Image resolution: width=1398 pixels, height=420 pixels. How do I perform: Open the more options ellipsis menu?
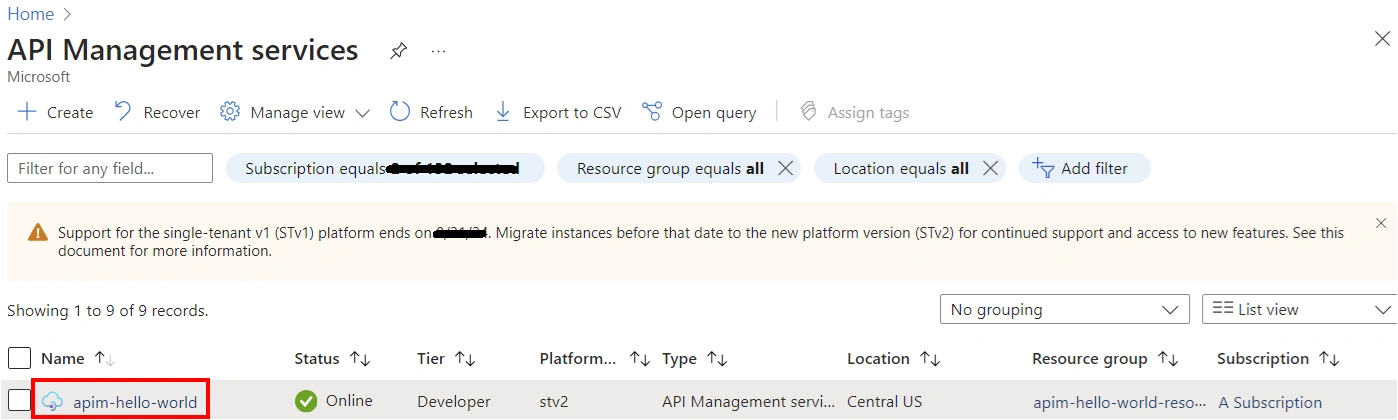(x=438, y=51)
